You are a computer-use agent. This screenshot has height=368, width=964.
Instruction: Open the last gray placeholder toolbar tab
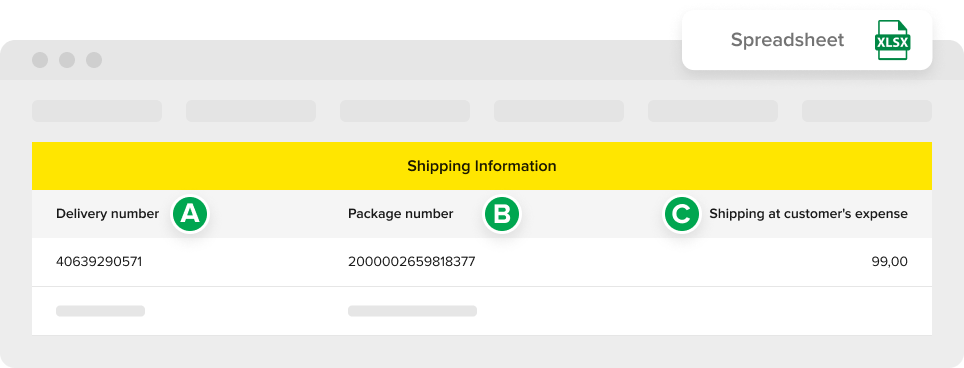coord(867,111)
